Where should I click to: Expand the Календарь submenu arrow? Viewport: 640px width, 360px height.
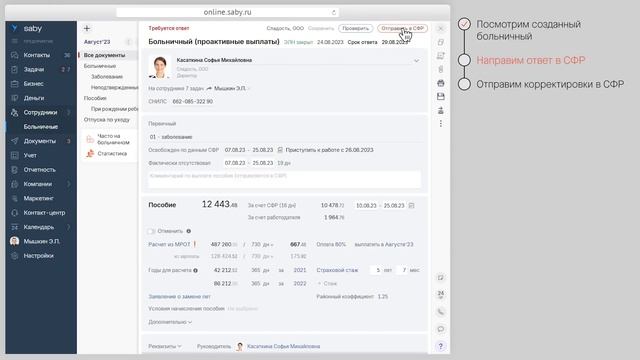[x=69, y=227]
